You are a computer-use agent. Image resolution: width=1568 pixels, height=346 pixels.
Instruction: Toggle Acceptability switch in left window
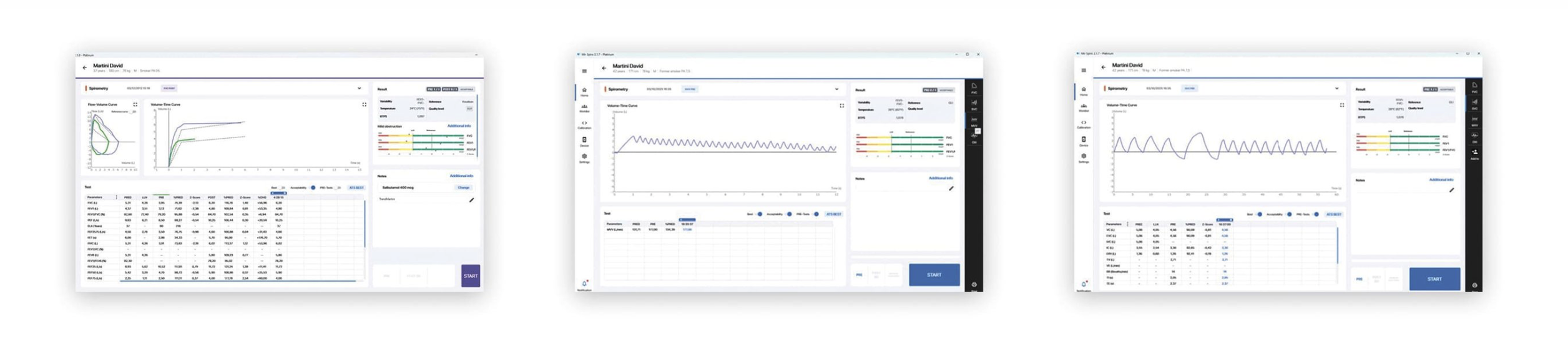click(312, 187)
